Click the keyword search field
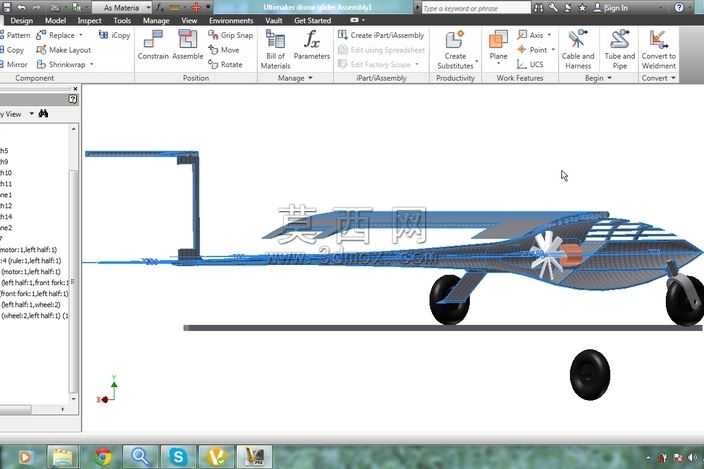The image size is (704, 469). click(476, 8)
